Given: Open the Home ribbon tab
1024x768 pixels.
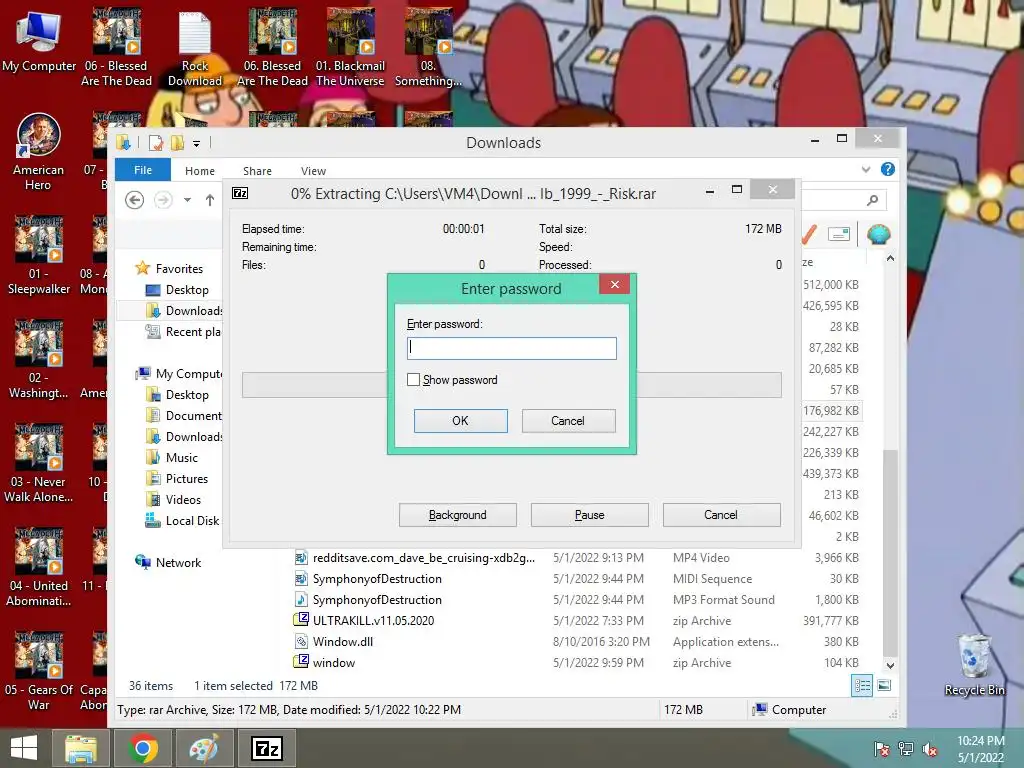Looking at the screenshot, I should 200,170.
